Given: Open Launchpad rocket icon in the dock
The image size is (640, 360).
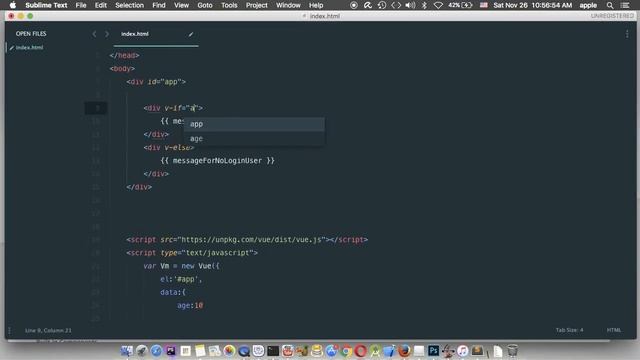Looking at the screenshot, I should tap(142, 351).
